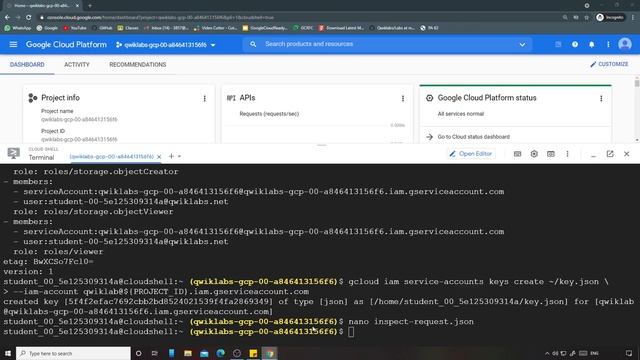
Task: Open a new browser tab
Action: [x=90, y=6]
